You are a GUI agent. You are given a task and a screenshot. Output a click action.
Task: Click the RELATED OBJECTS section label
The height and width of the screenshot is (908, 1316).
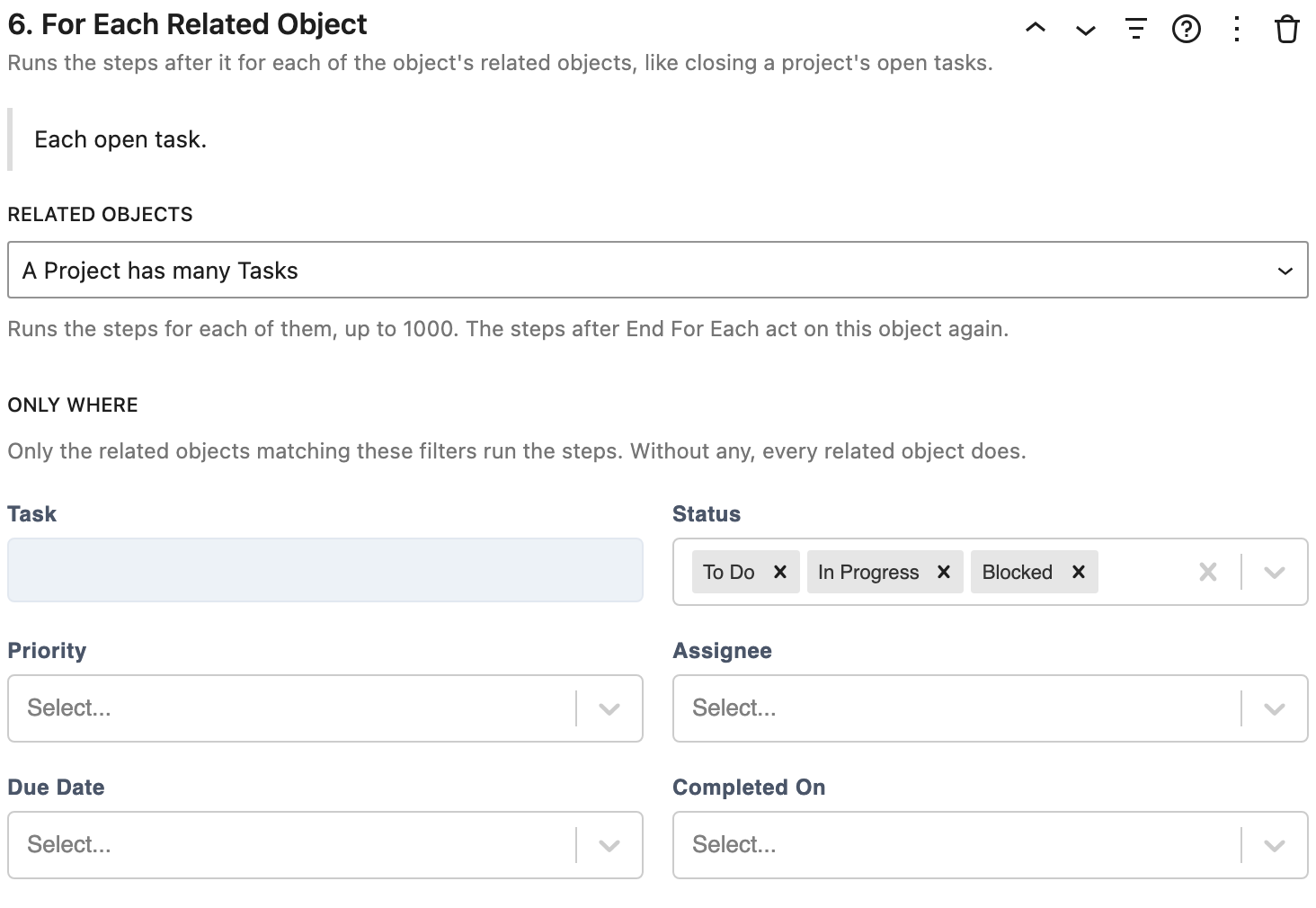click(x=100, y=214)
